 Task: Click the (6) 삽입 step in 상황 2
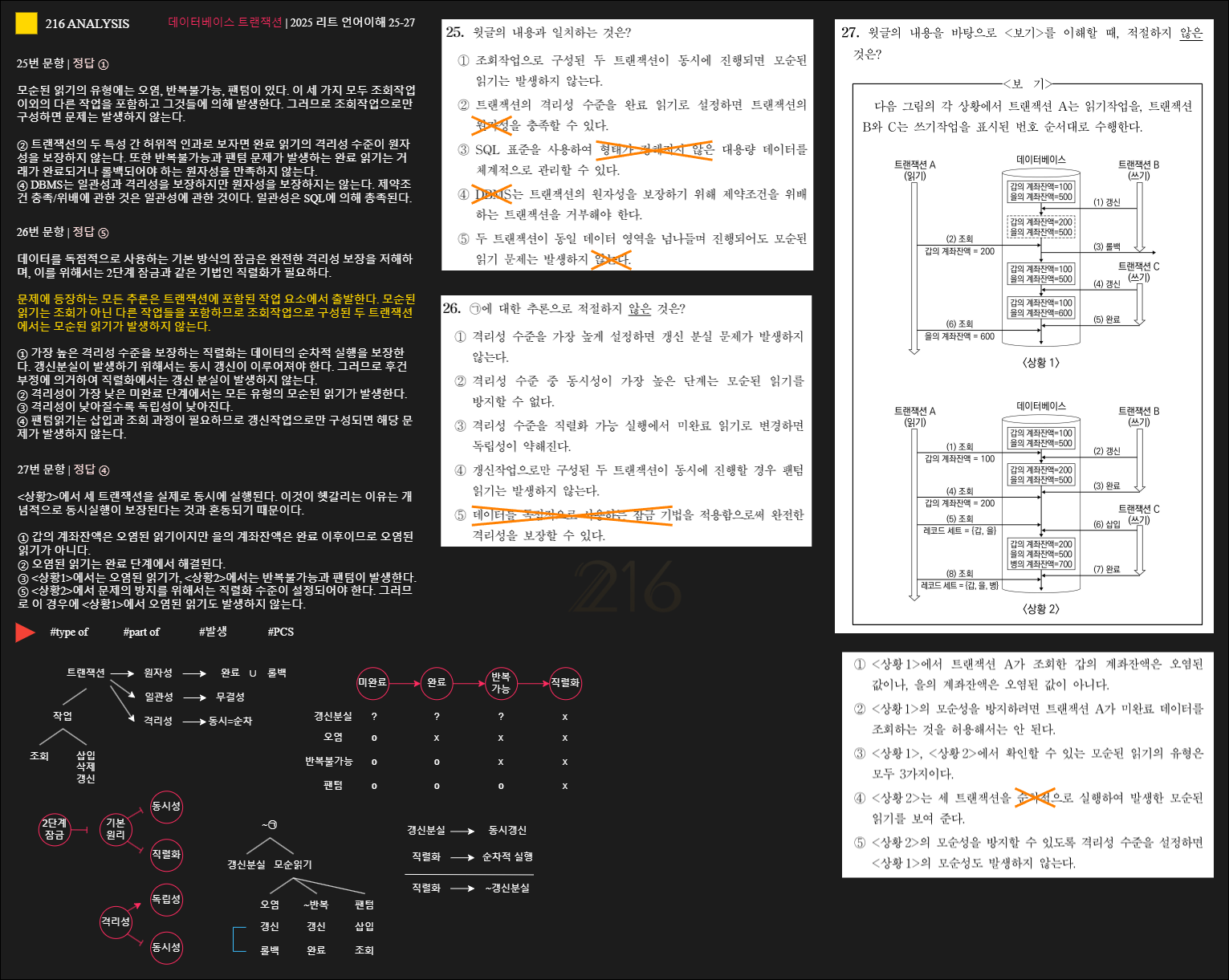point(1106,524)
